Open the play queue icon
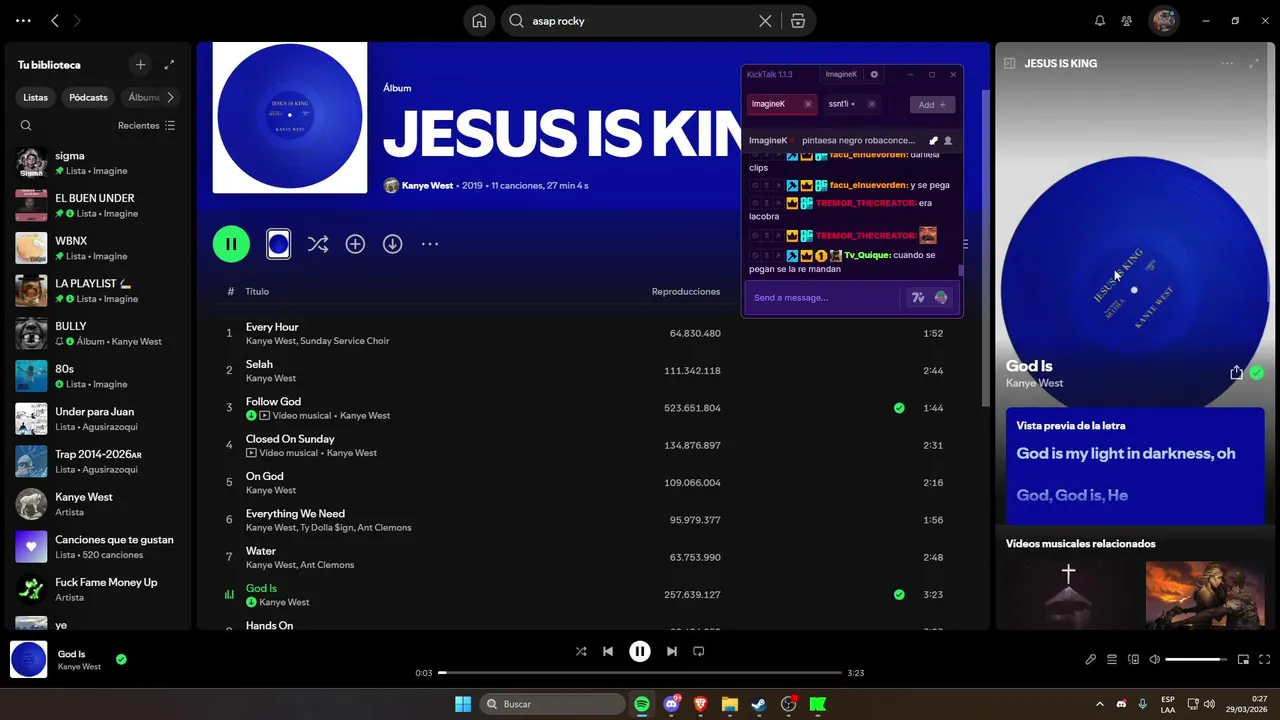Screen dimensions: 1280x720 click(x=1112, y=660)
